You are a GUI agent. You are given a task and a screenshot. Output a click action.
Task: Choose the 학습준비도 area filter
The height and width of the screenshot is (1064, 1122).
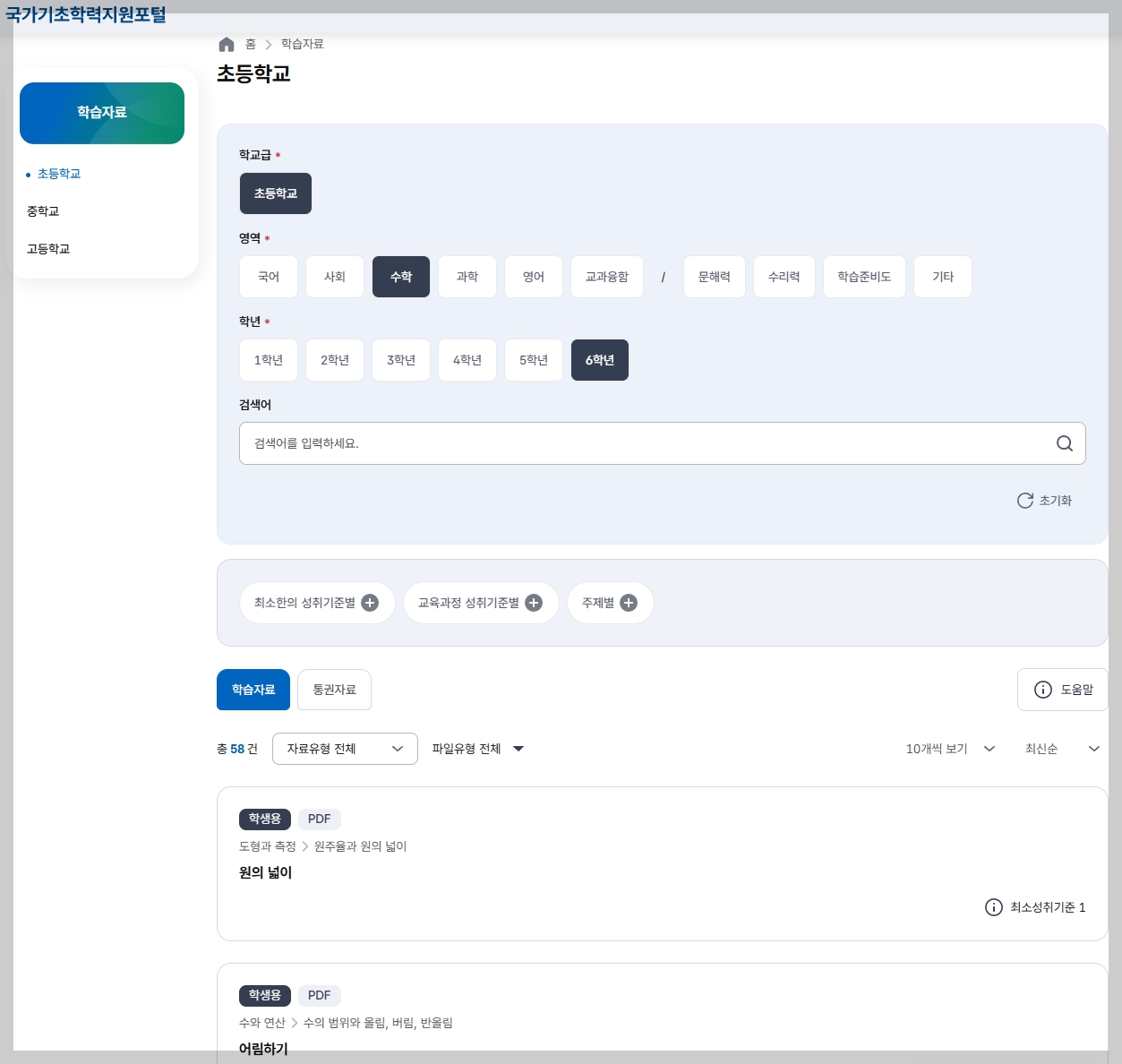pos(864,277)
